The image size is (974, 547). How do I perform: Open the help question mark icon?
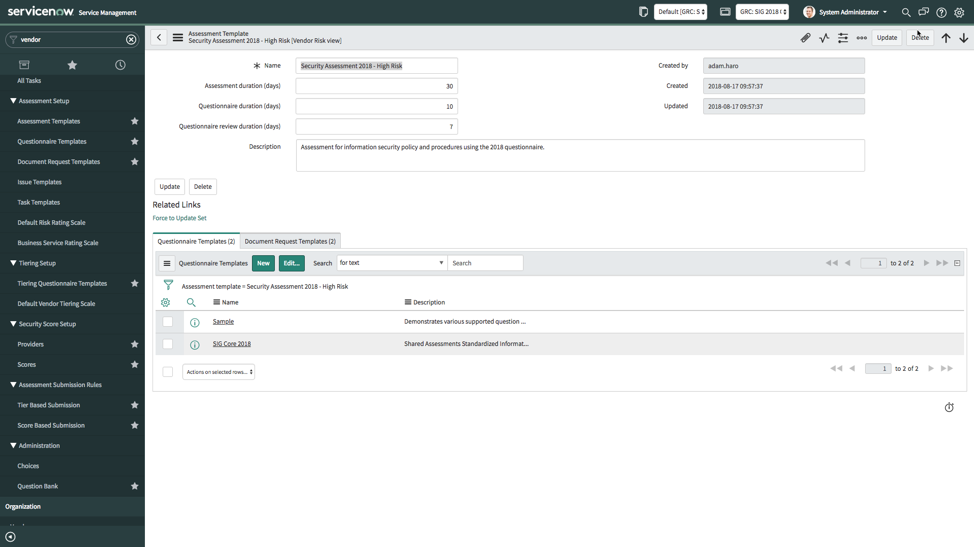coord(942,12)
